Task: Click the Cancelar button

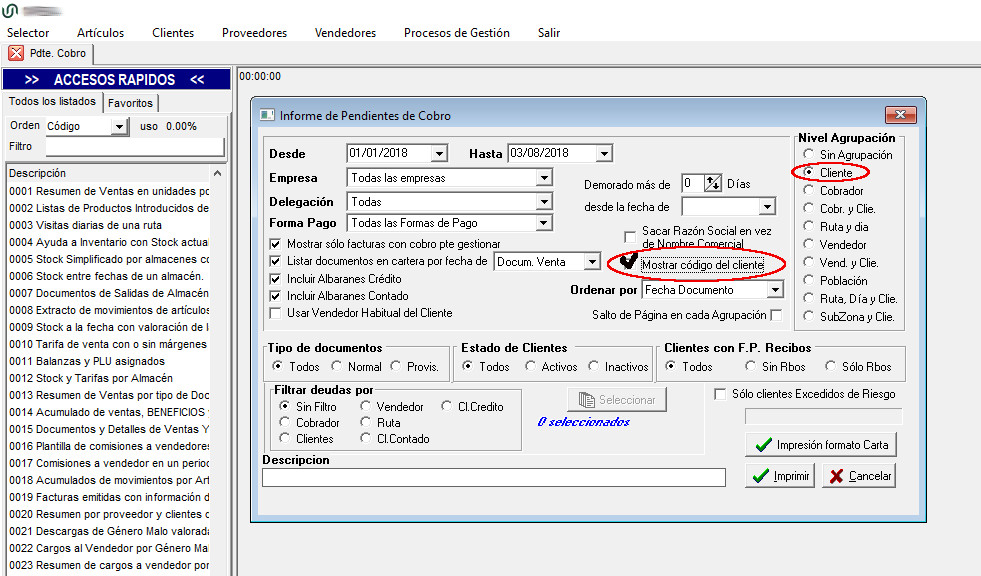Action: point(858,477)
